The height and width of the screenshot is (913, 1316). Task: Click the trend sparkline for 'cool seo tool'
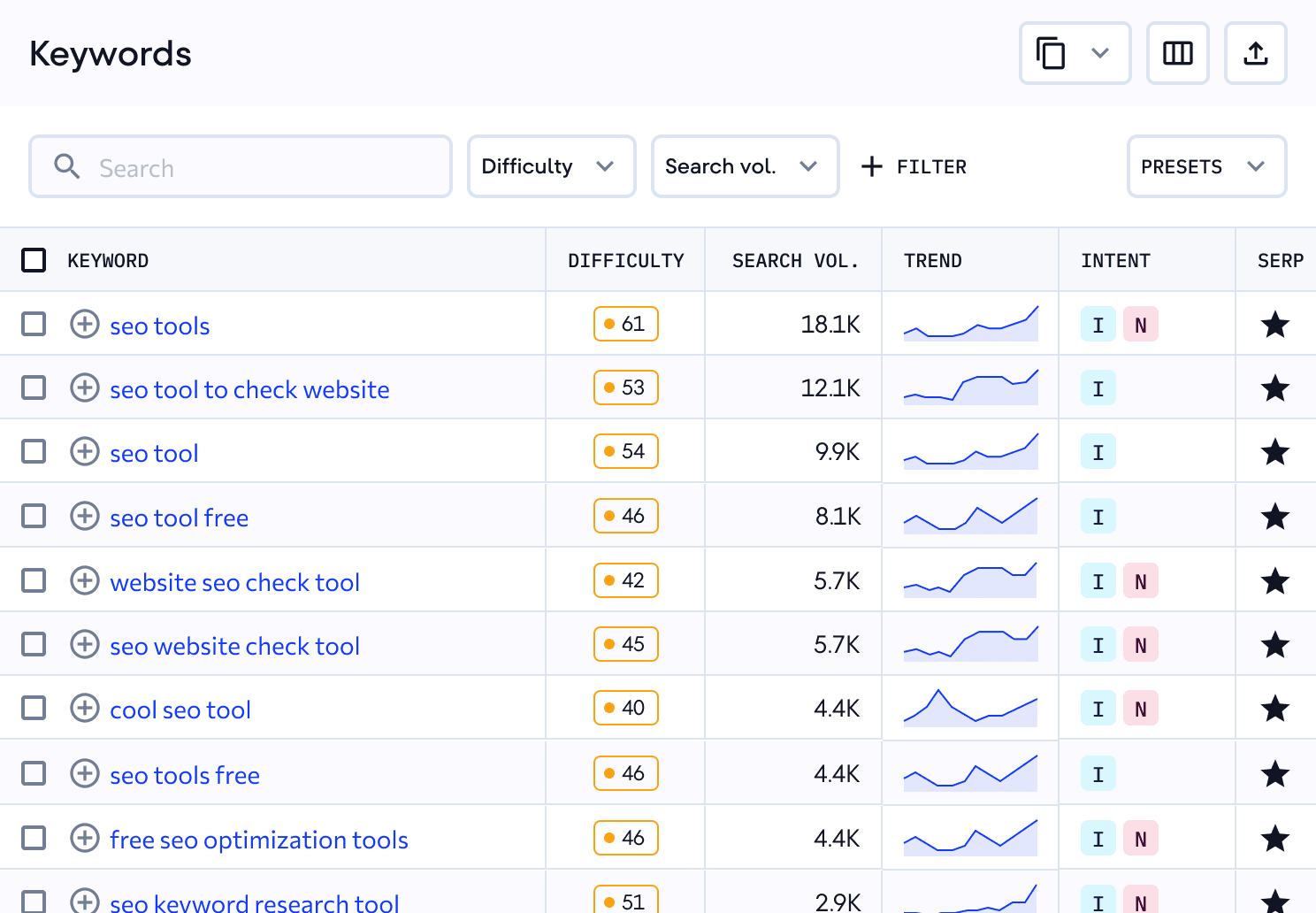pyautogui.click(x=970, y=708)
